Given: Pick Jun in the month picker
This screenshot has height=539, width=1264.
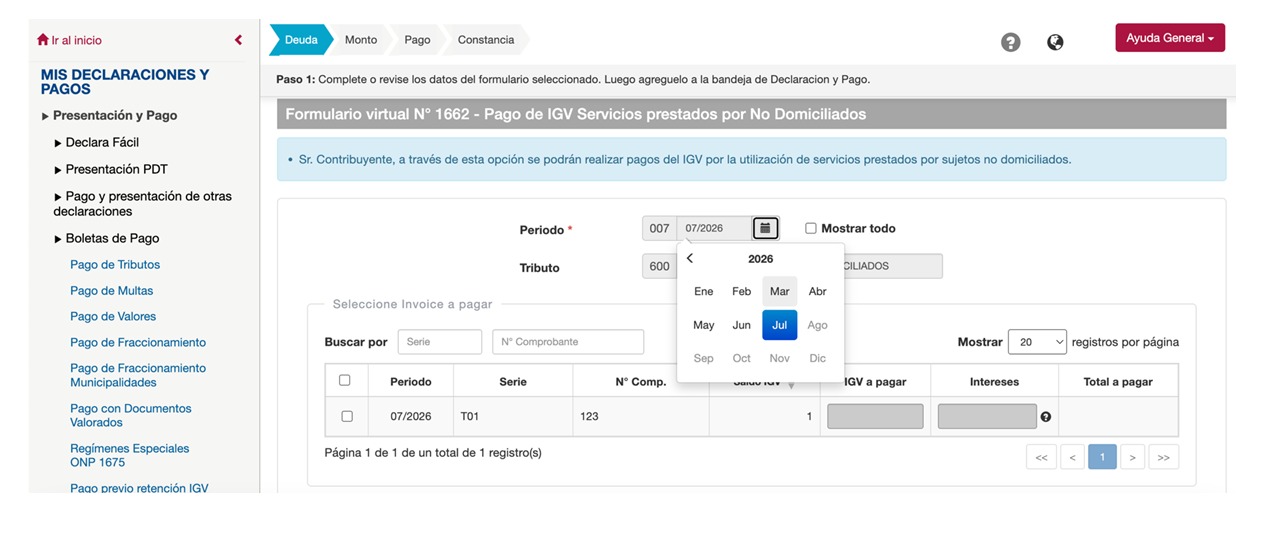Looking at the screenshot, I should click(741, 325).
